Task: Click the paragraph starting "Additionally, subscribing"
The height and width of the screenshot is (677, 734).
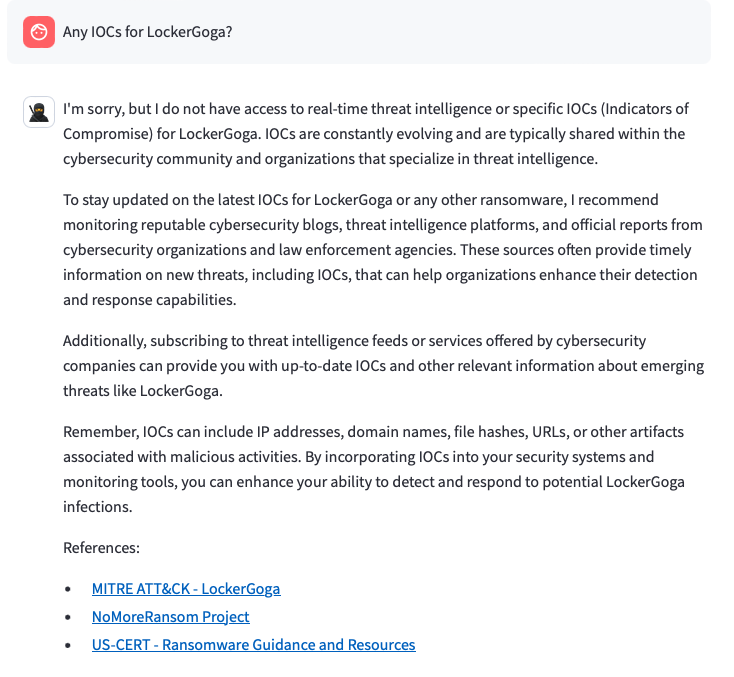Action: pos(380,365)
